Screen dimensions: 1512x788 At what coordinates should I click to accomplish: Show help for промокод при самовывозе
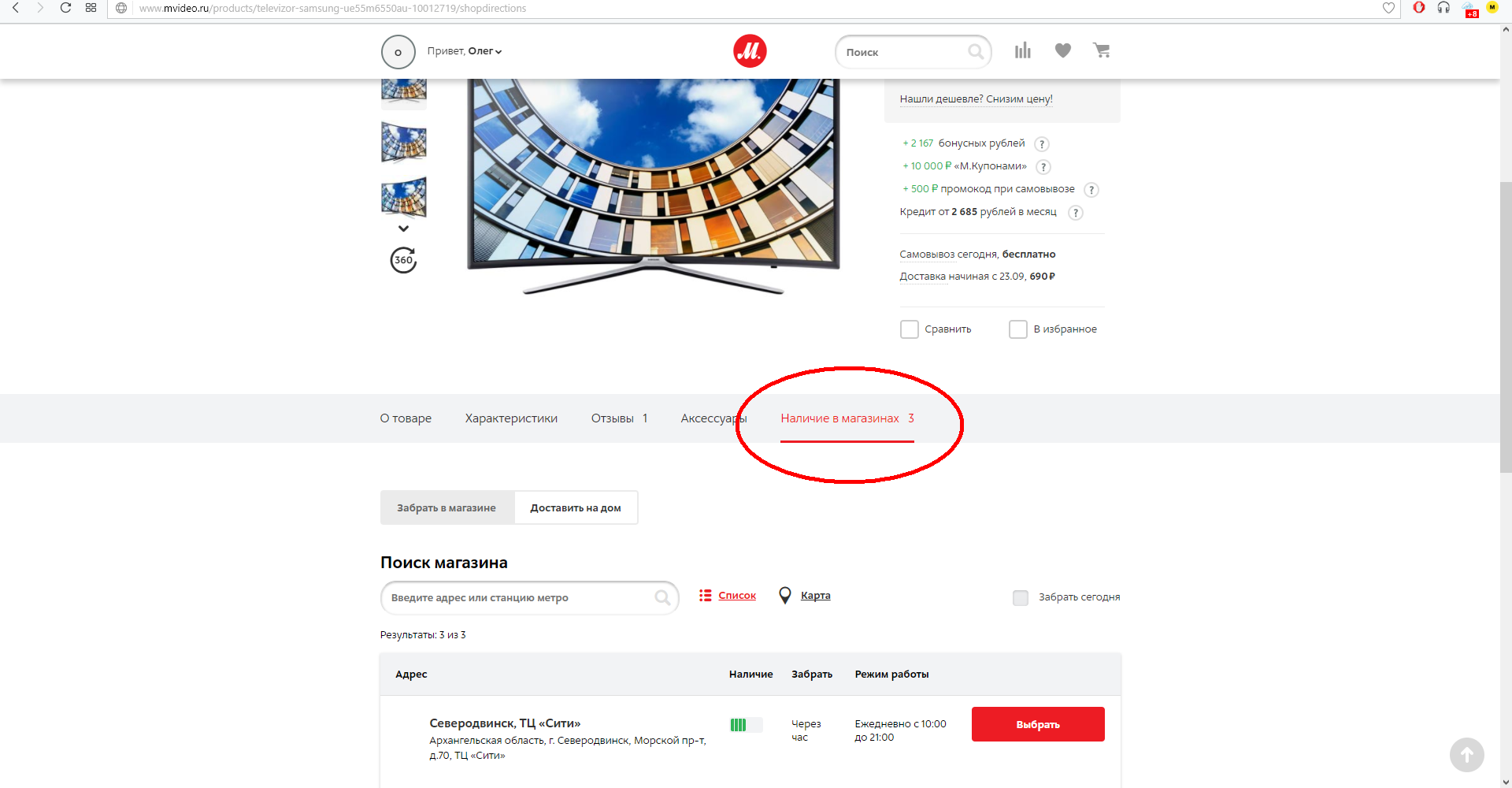(x=1091, y=190)
